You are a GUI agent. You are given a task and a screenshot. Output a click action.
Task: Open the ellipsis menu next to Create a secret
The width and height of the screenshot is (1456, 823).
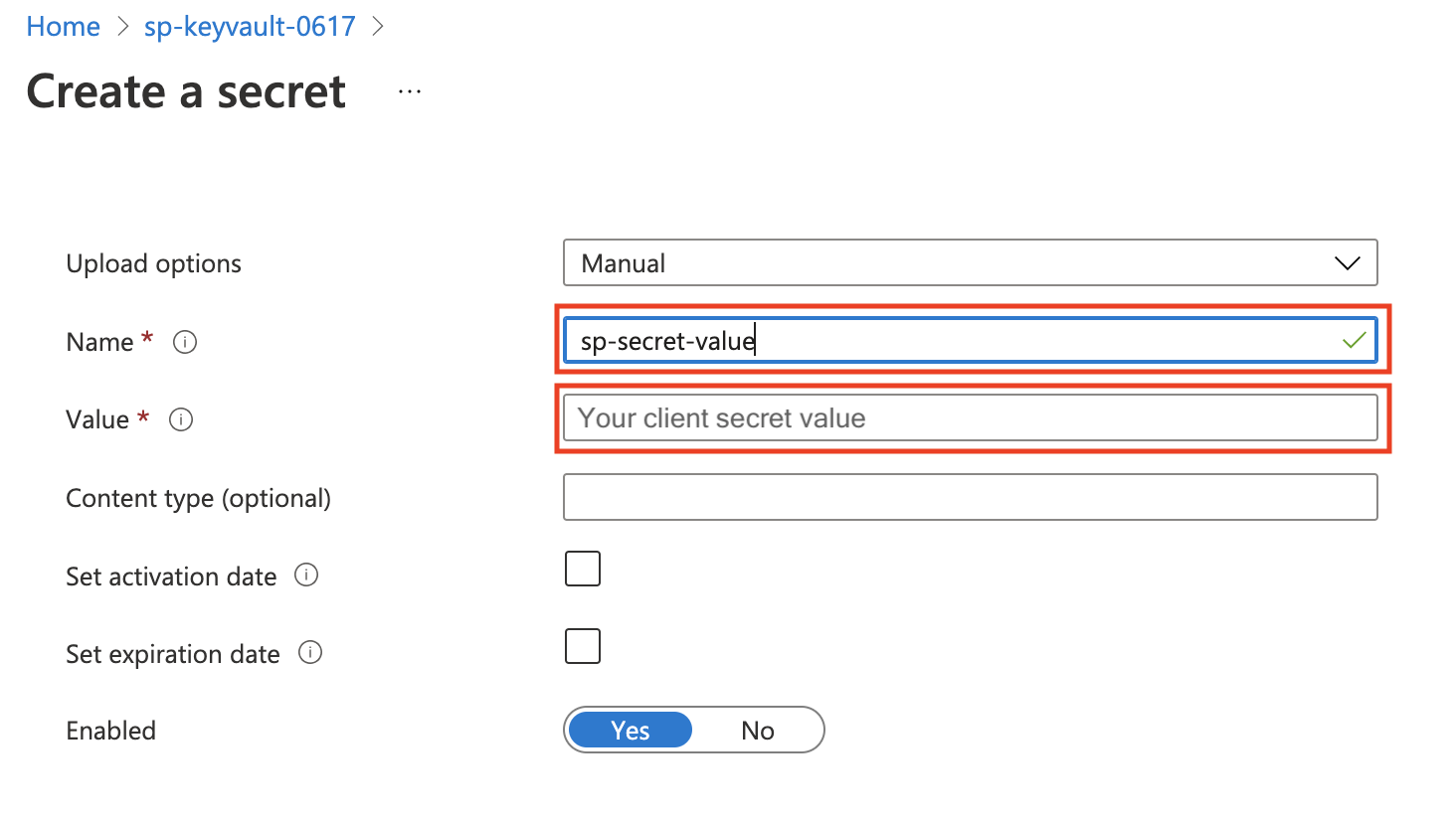(409, 89)
